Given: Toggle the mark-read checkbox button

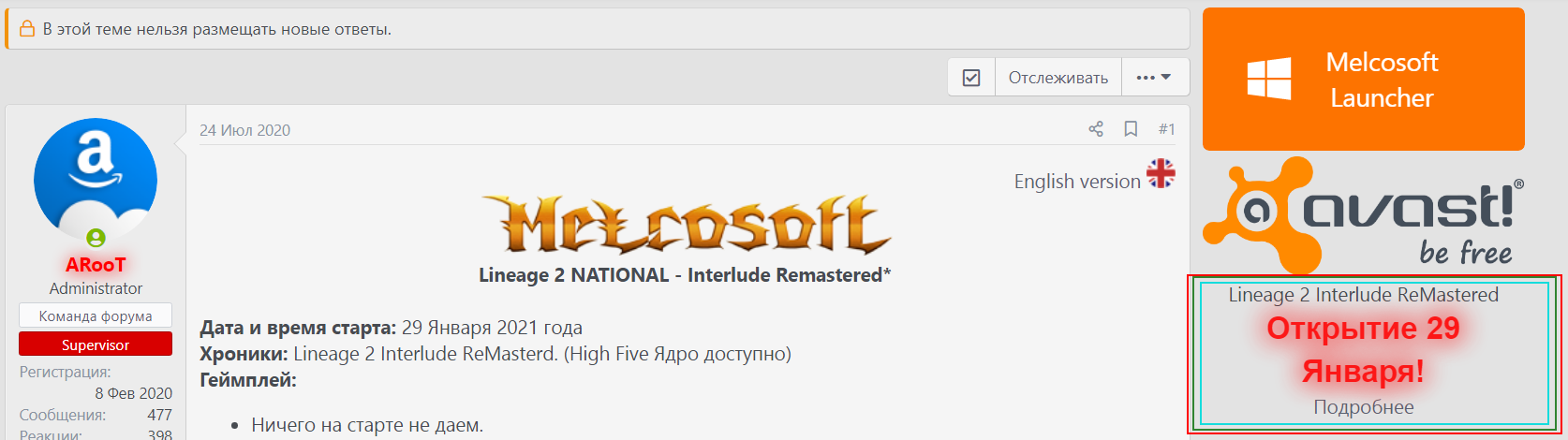Looking at the screenshot, I should click(971, 78).
